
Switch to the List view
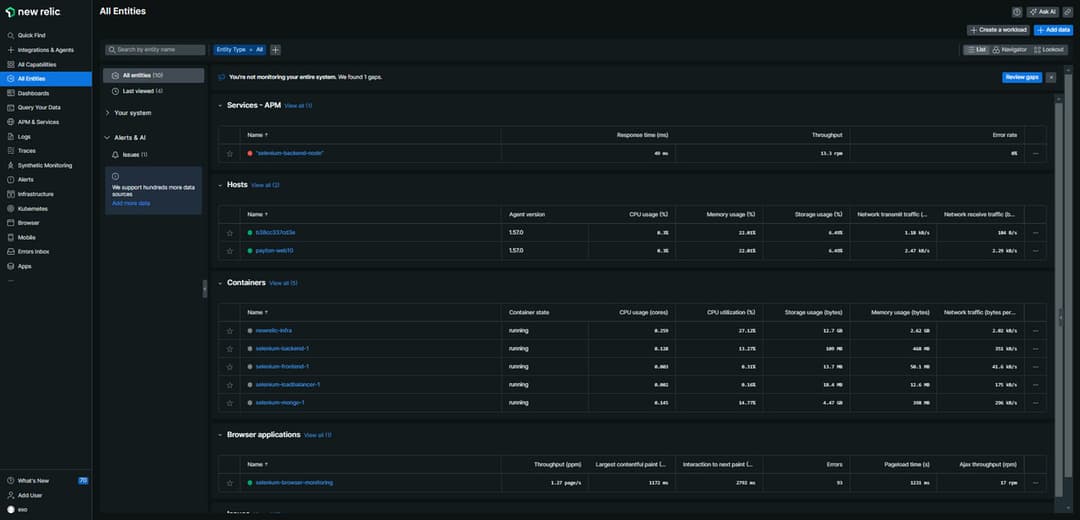pyautogui.click(x=976, y=50)
